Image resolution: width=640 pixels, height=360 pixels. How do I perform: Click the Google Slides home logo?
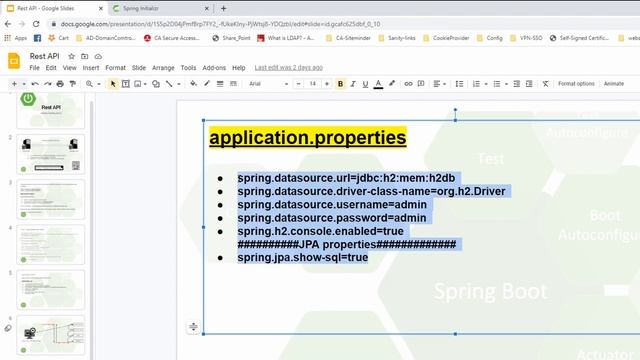(x=14, y=61)
